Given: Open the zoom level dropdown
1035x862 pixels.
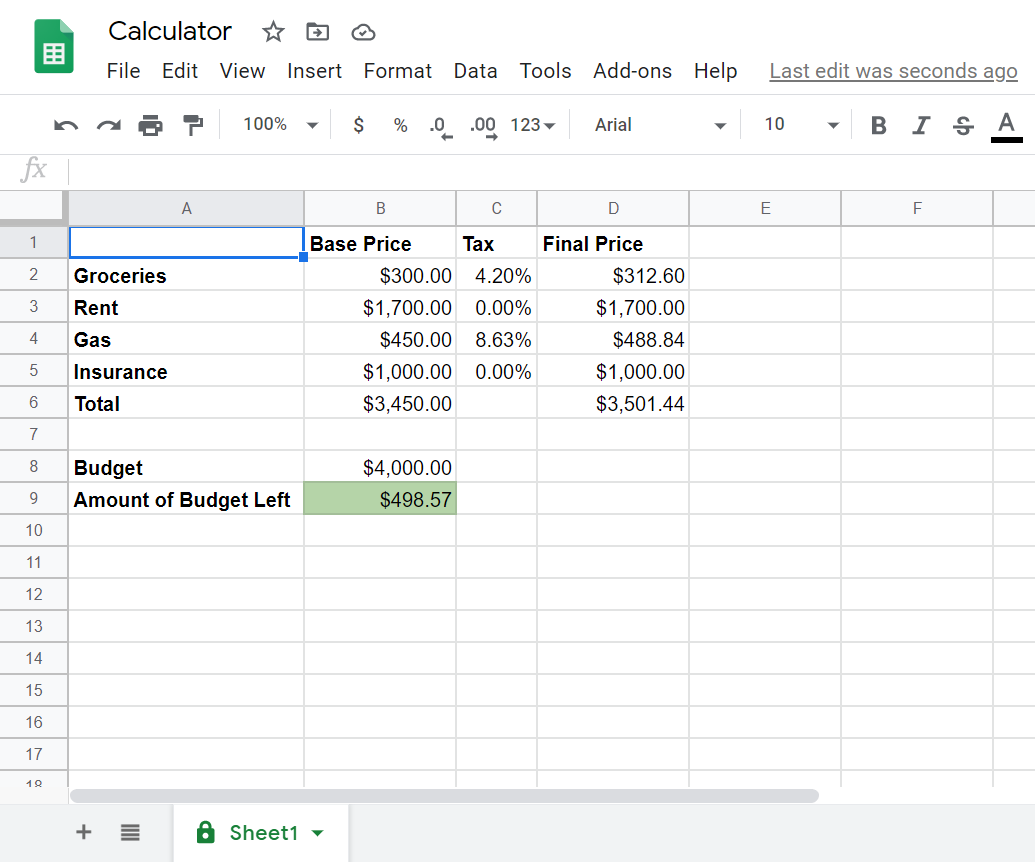Looking at the screenshot, I should coord(278,124).
